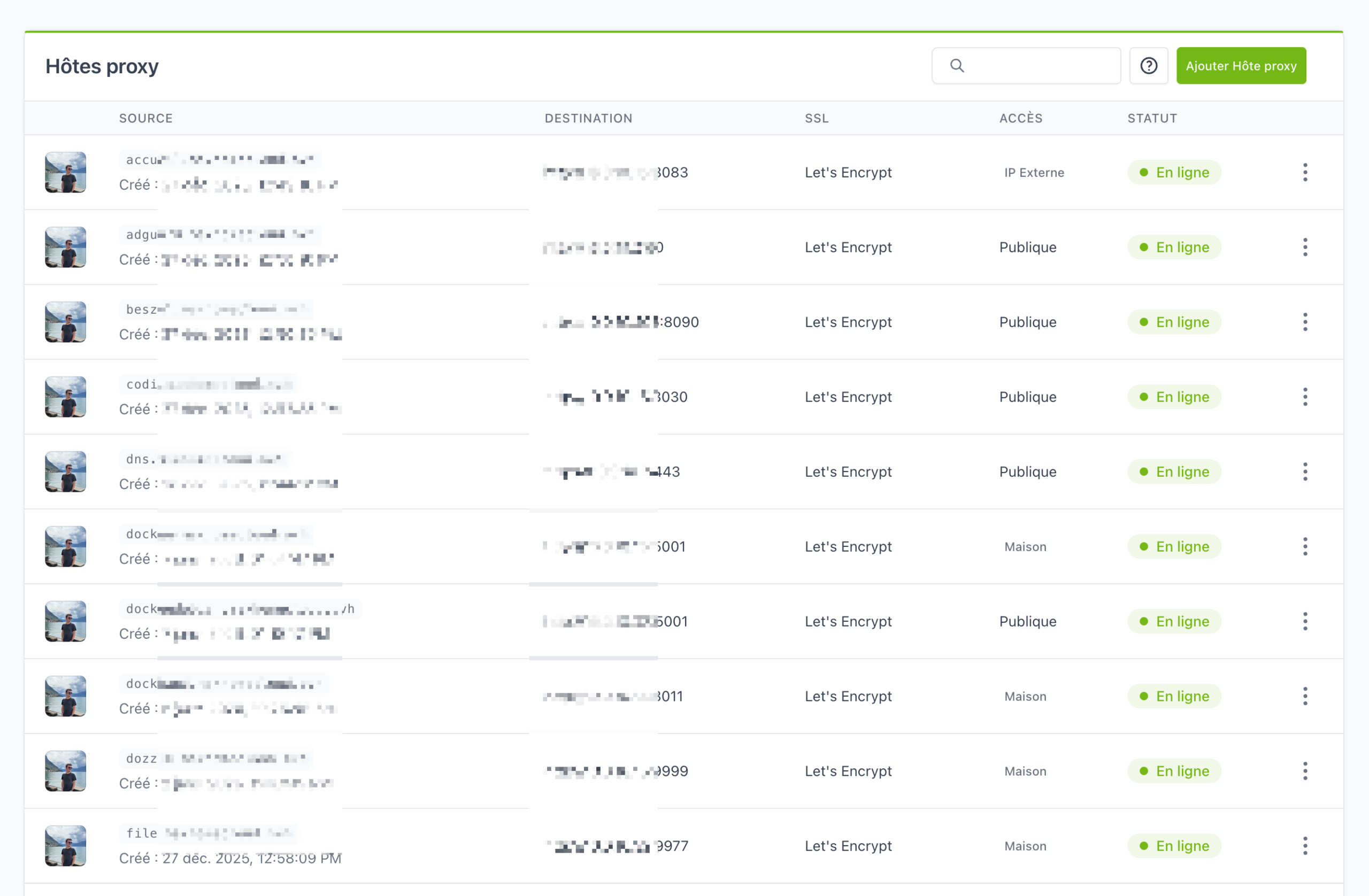
Task: Open the actions menu for the dns host
Action: coord(1305,472)
